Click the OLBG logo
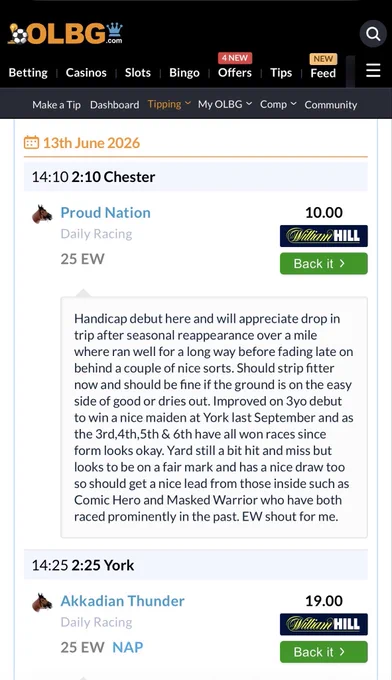This screenshot has height=680, width=392. click(x=65, y=33)
